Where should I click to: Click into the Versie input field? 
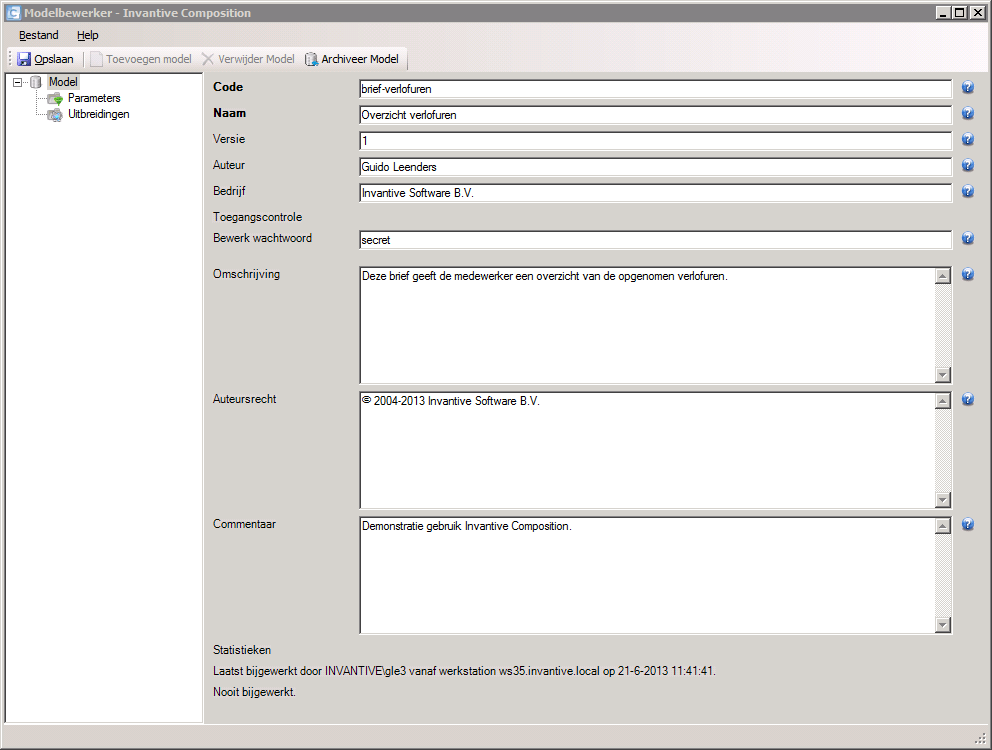655,141
